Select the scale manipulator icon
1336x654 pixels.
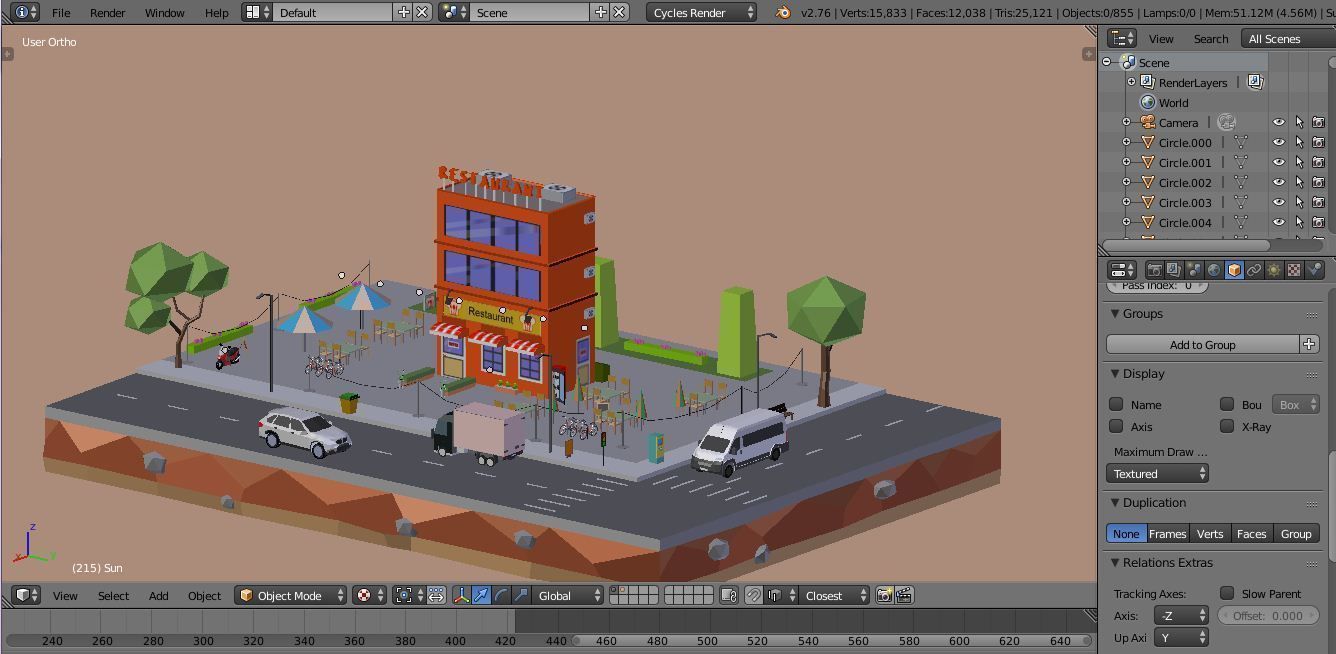point(521,595)
